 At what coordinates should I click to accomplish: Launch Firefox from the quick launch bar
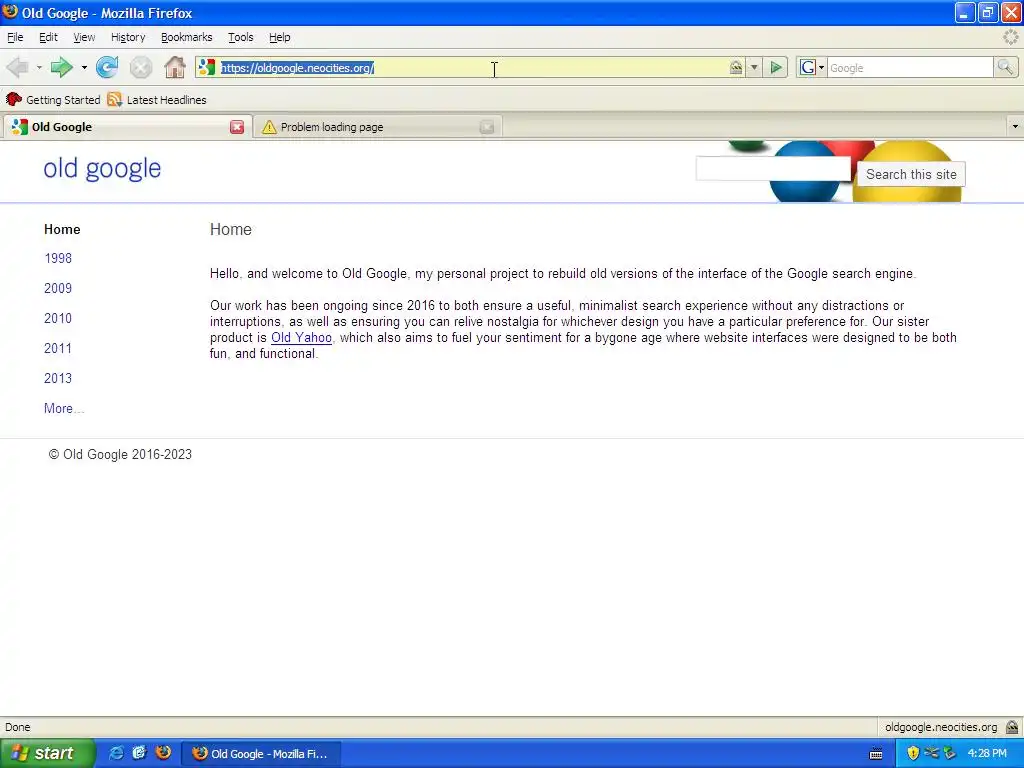pos(163,753)
